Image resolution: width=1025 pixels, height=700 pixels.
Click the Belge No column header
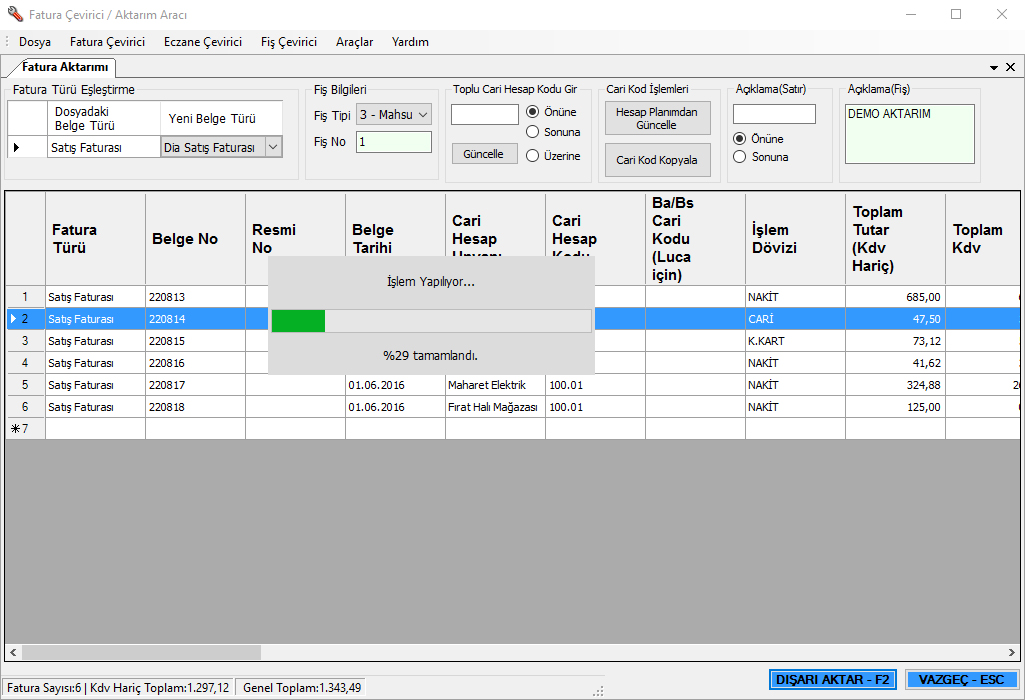pyautogui.click(x=195, y=239)
